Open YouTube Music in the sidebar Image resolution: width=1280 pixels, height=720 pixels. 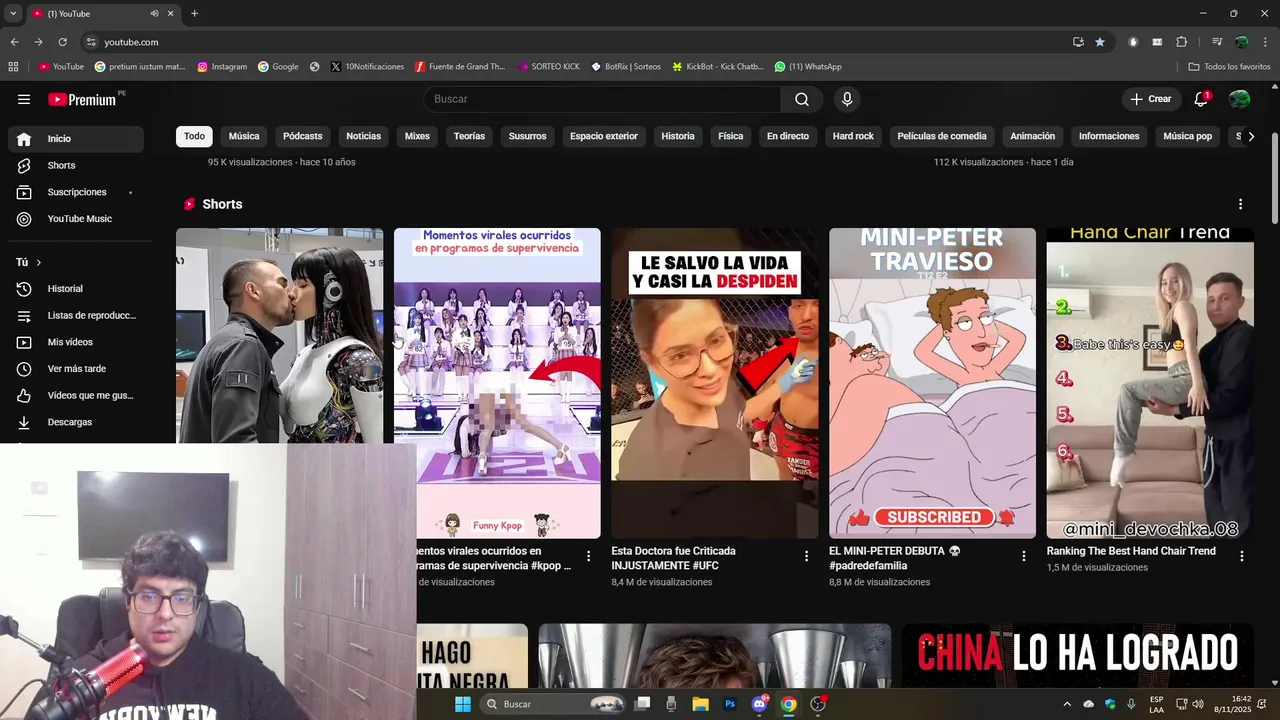click(76, 219)
